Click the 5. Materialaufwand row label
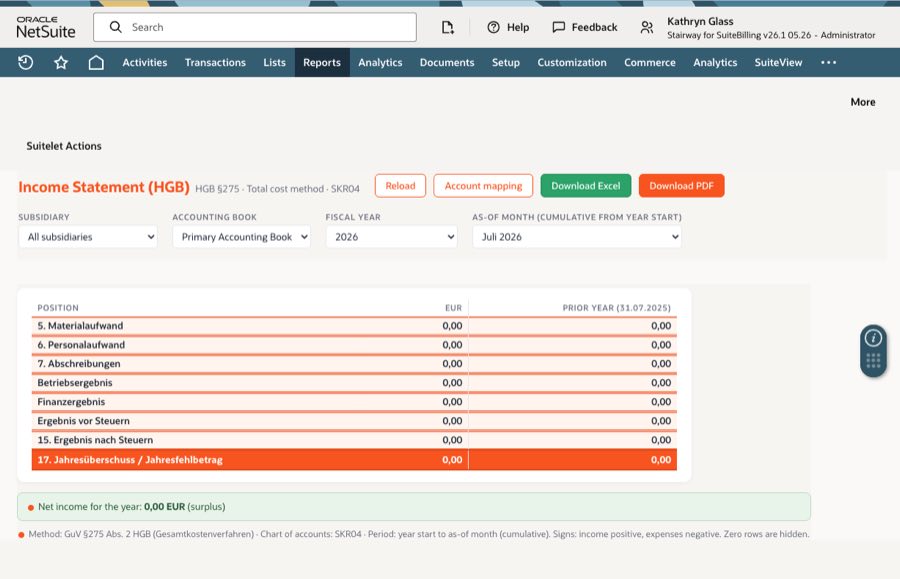Image resolution: width=900 pixels, height=579 pixels. (80, 326)
